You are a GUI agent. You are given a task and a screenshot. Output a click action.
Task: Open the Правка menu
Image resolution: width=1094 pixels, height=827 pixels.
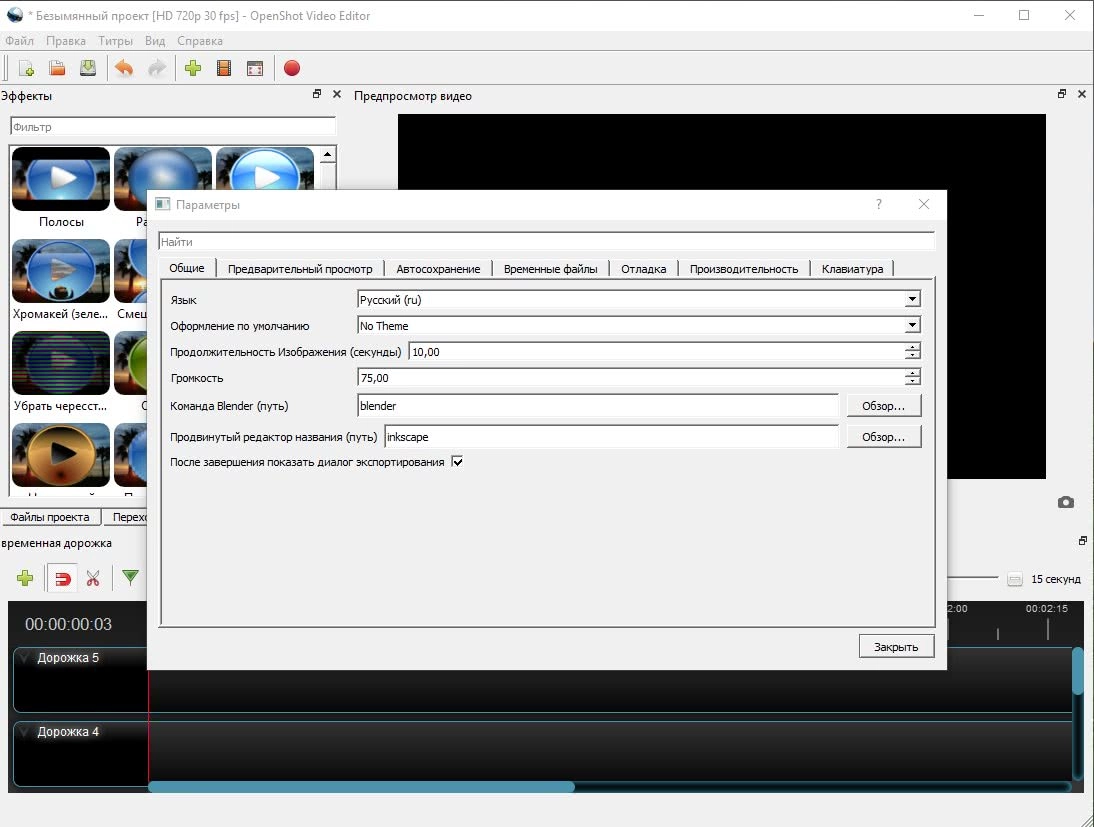66,40
